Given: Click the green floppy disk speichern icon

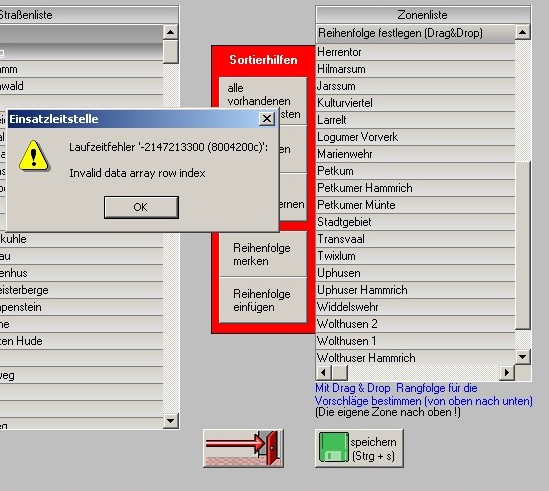Looking at the screenshot, I should point(334,448).
